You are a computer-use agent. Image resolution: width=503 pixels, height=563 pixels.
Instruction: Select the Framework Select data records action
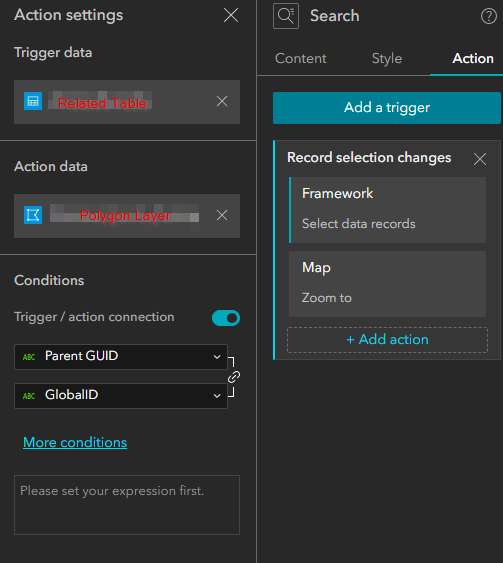tap(387, 210)
